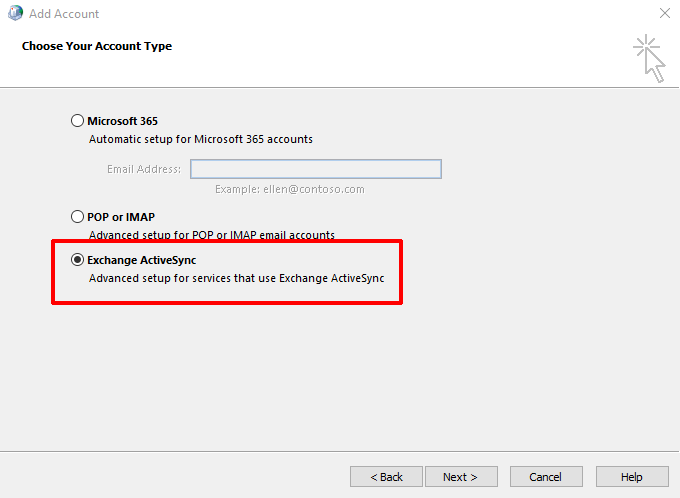Click 'Advanced setup for services' ActiveSync description
Viewport: 680px width, 498px height.
236,278
